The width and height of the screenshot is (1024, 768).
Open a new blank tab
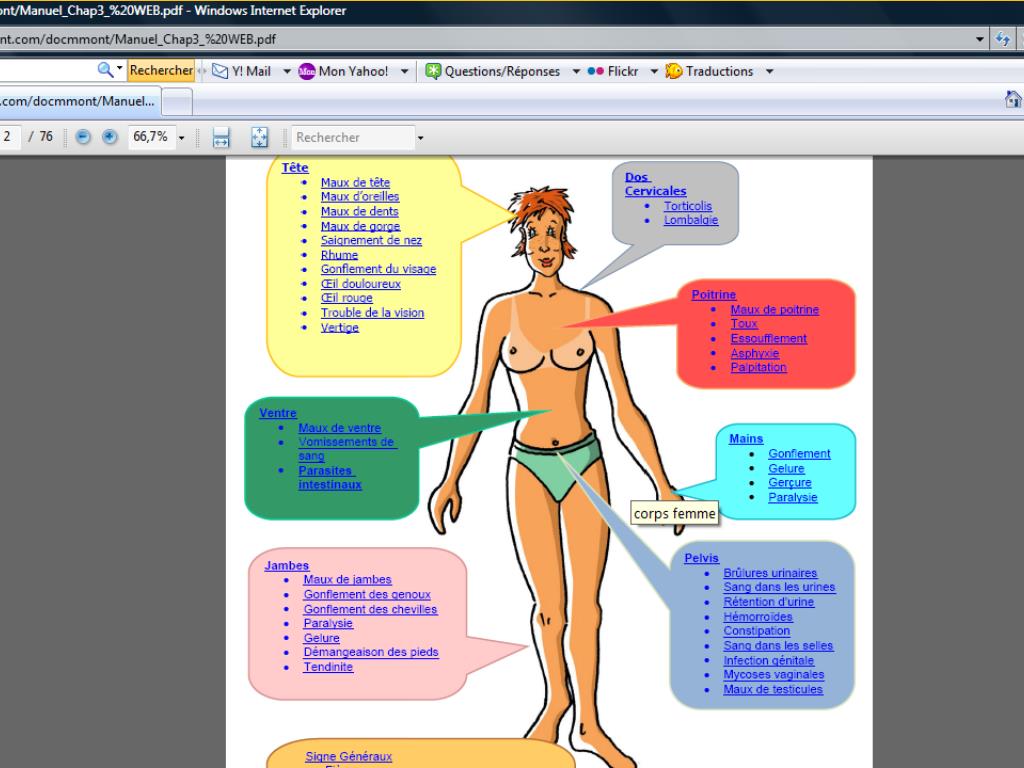177,102
